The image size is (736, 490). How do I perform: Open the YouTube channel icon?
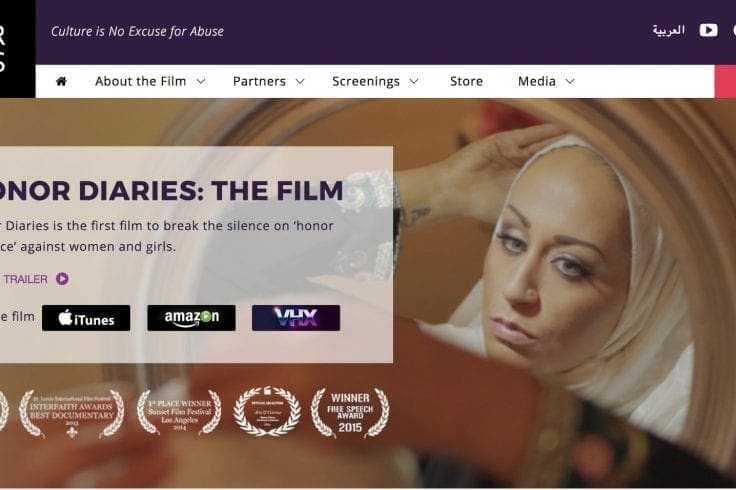pyautogui.click(x=708, y=31)
